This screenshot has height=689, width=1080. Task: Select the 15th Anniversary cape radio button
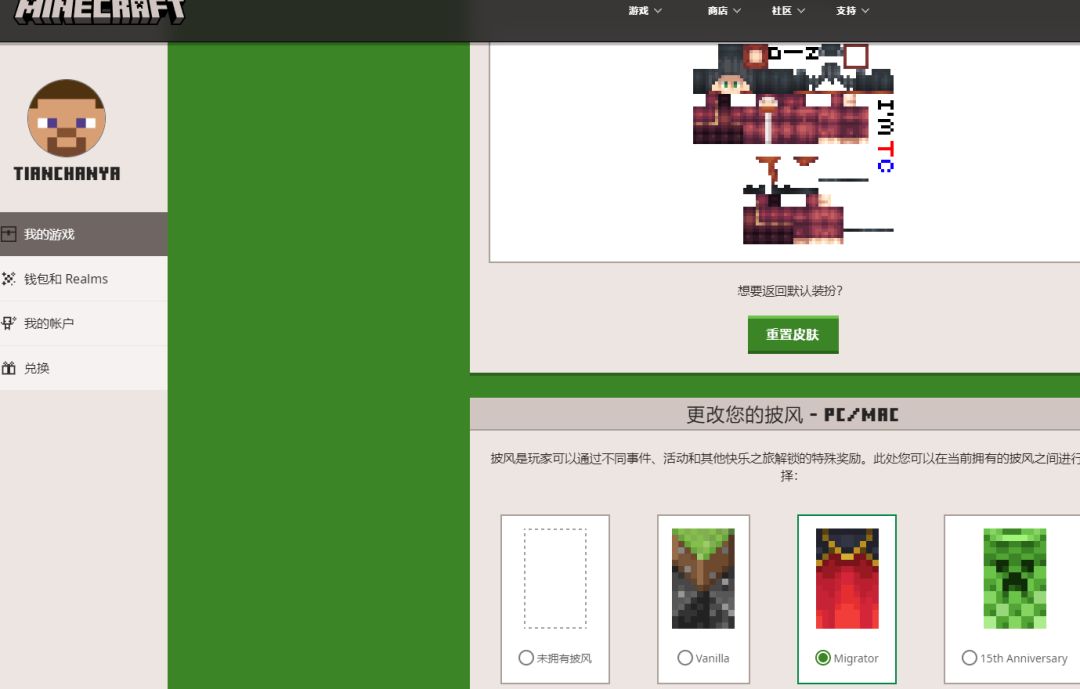pyautogui.click(x=969, y=658)
